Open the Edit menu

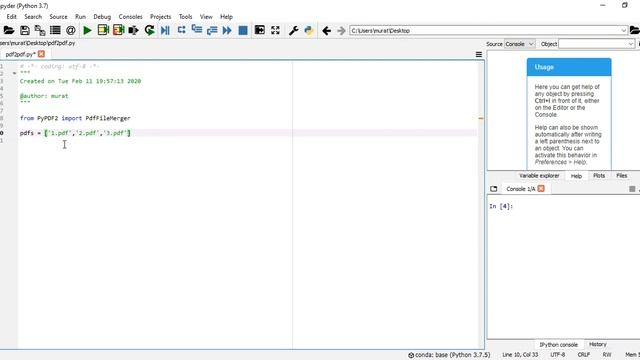(x=11, y=17)
